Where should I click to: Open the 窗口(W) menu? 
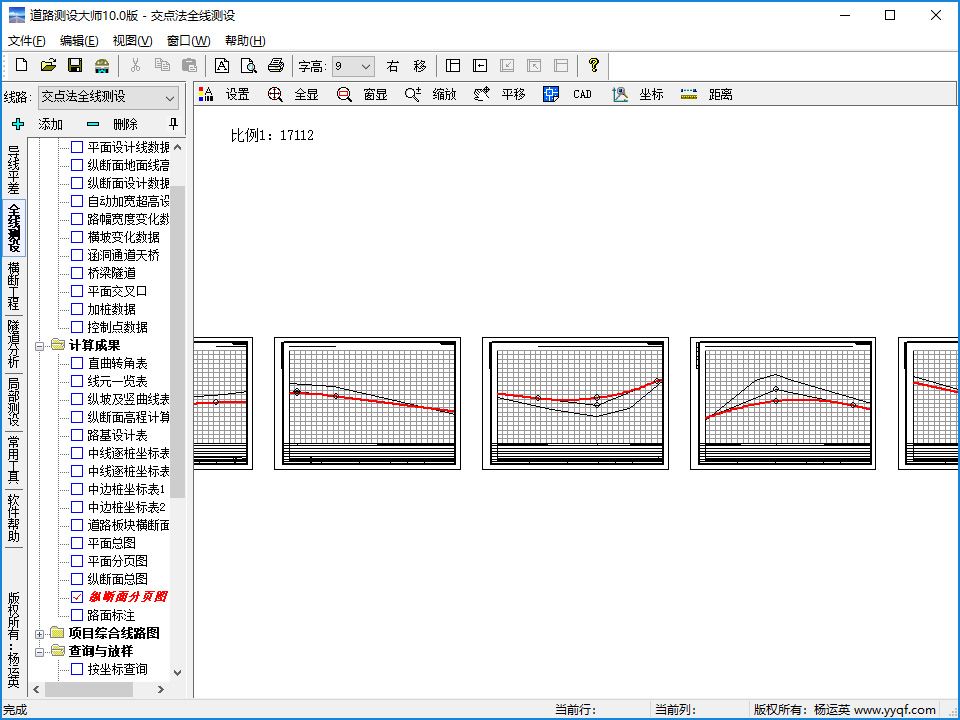[x=189, y=40]
